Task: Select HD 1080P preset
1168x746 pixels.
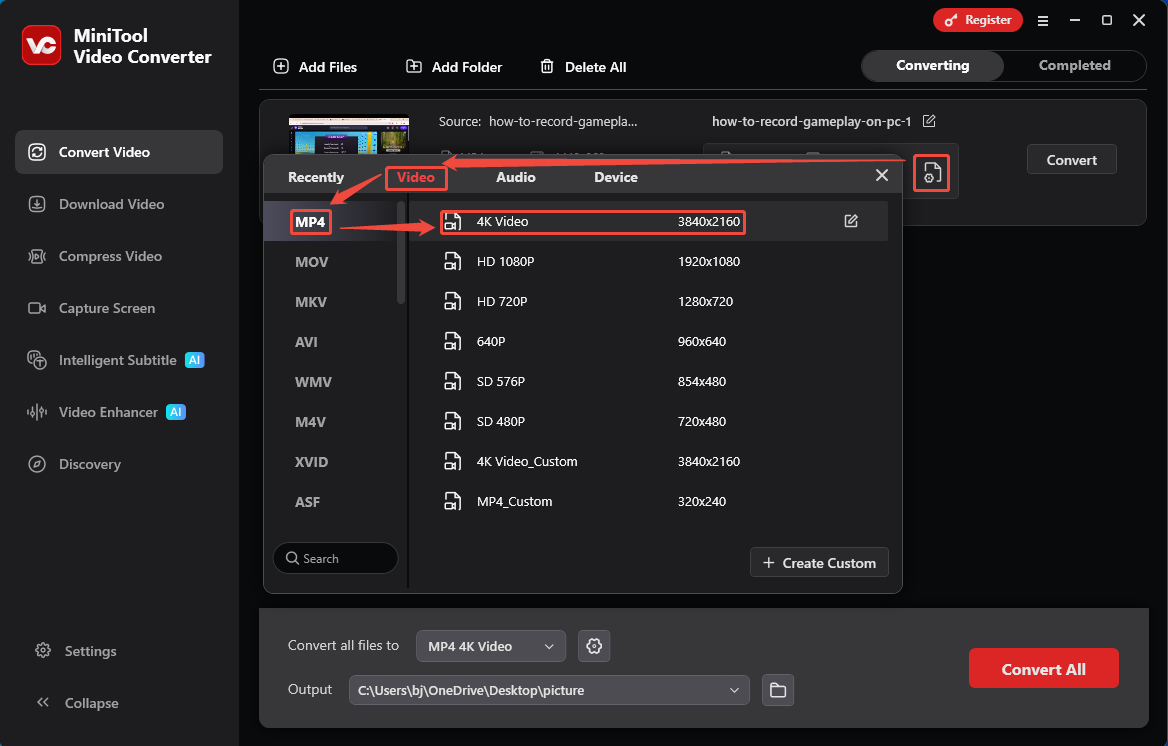Action: click(649, 262)
